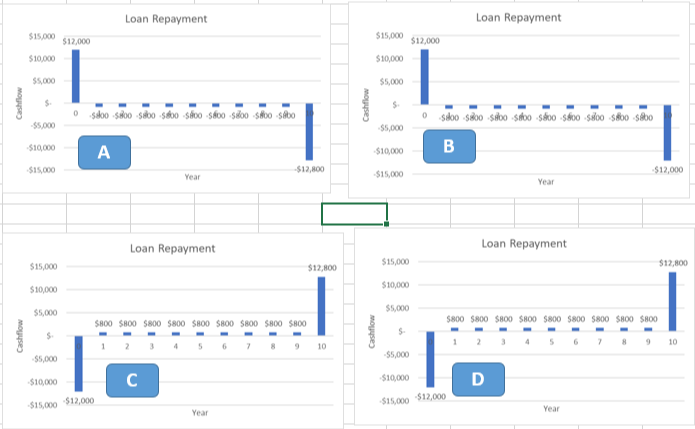Click the blue shape labeled A
The height and width of the screenshot is (429, 695).
(x=104, y=152)
